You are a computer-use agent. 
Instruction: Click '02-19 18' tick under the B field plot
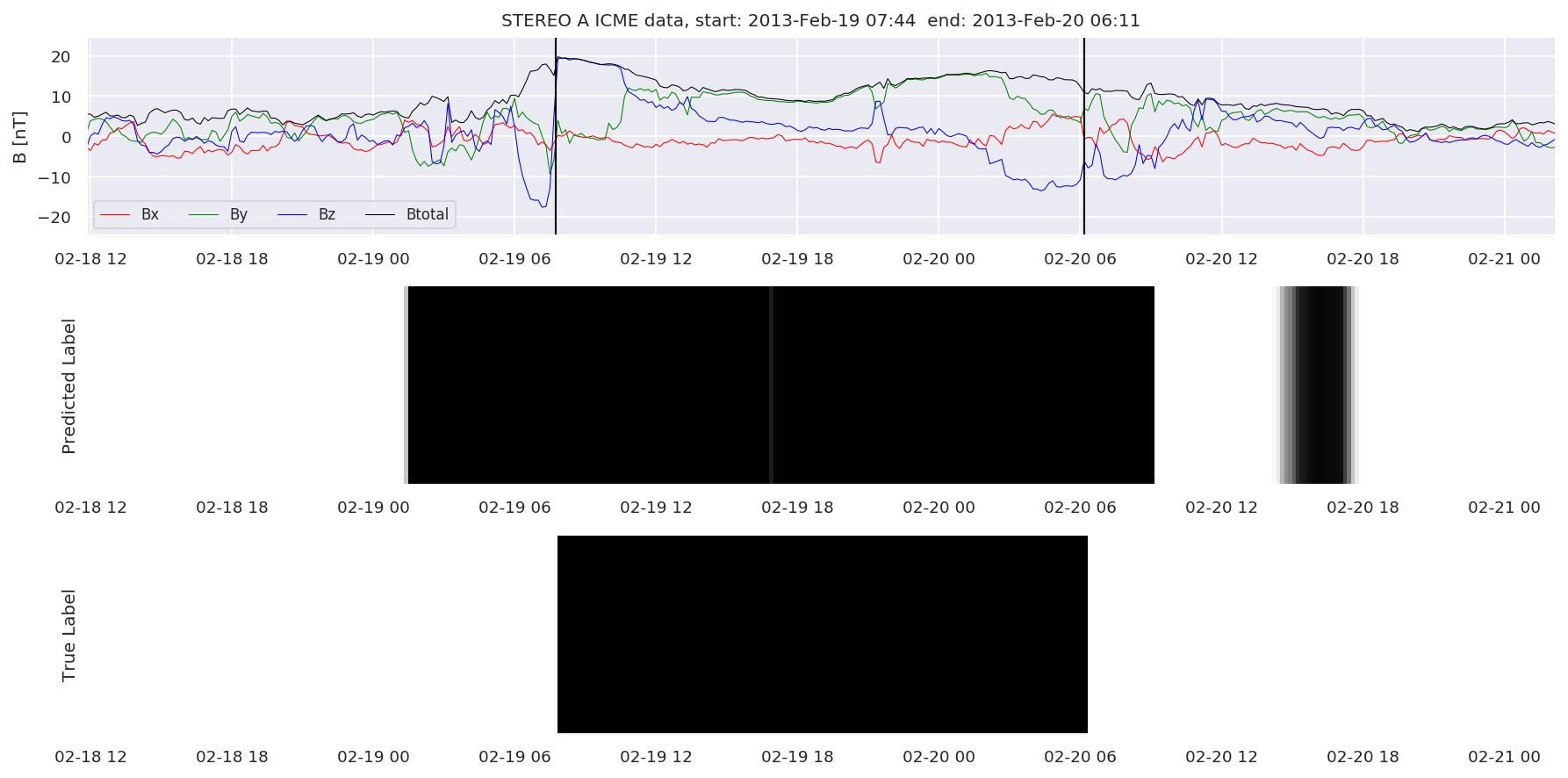(x=798, y=259)
